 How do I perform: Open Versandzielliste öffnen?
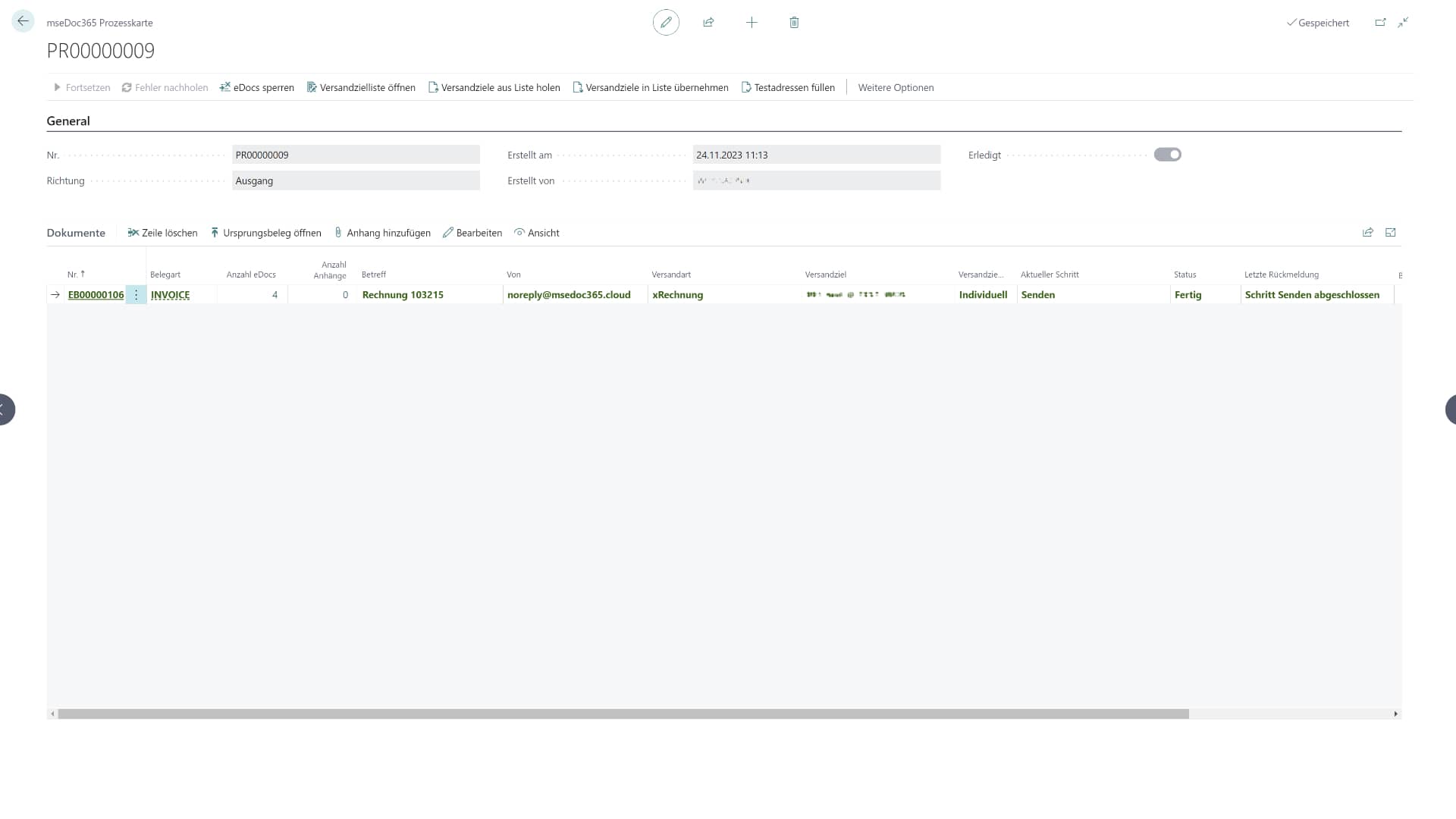[361, 87]
